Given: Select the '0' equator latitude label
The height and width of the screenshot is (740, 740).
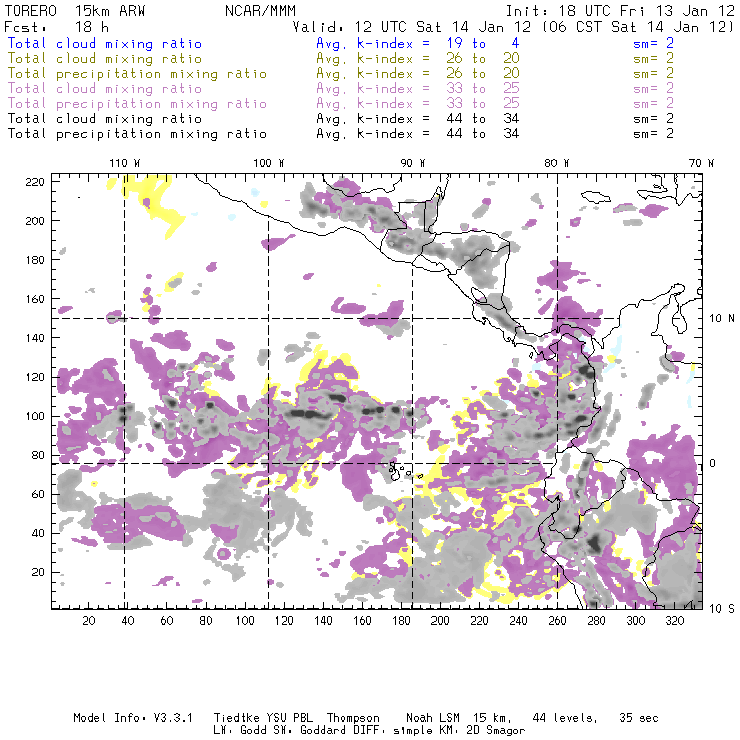Looking at the screenshot, I should pos(713,463).
